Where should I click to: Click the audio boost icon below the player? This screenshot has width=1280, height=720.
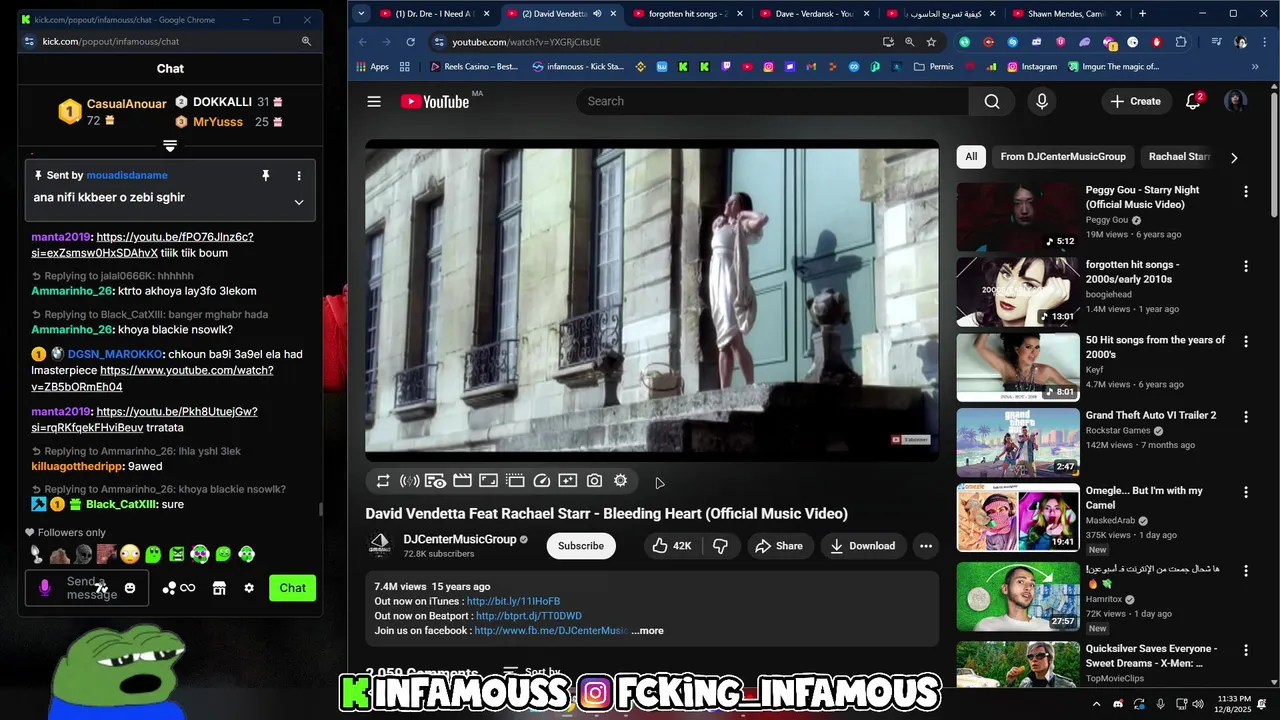click(409, 481)
